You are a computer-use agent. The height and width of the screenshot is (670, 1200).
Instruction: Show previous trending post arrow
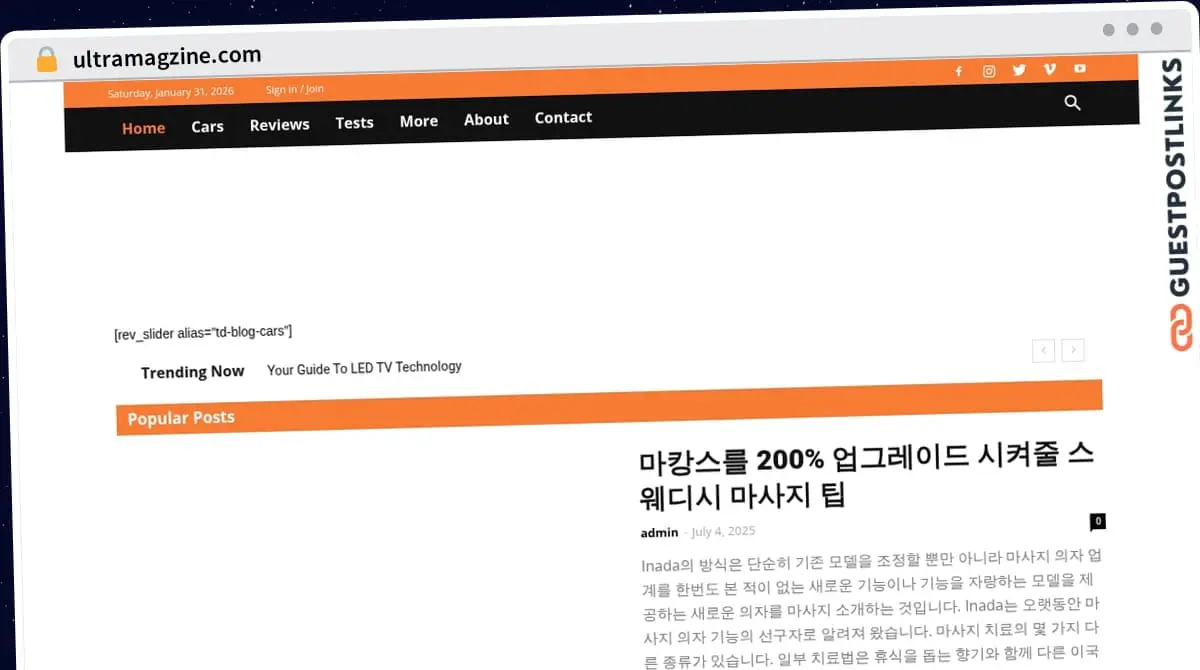[1043, 350]
